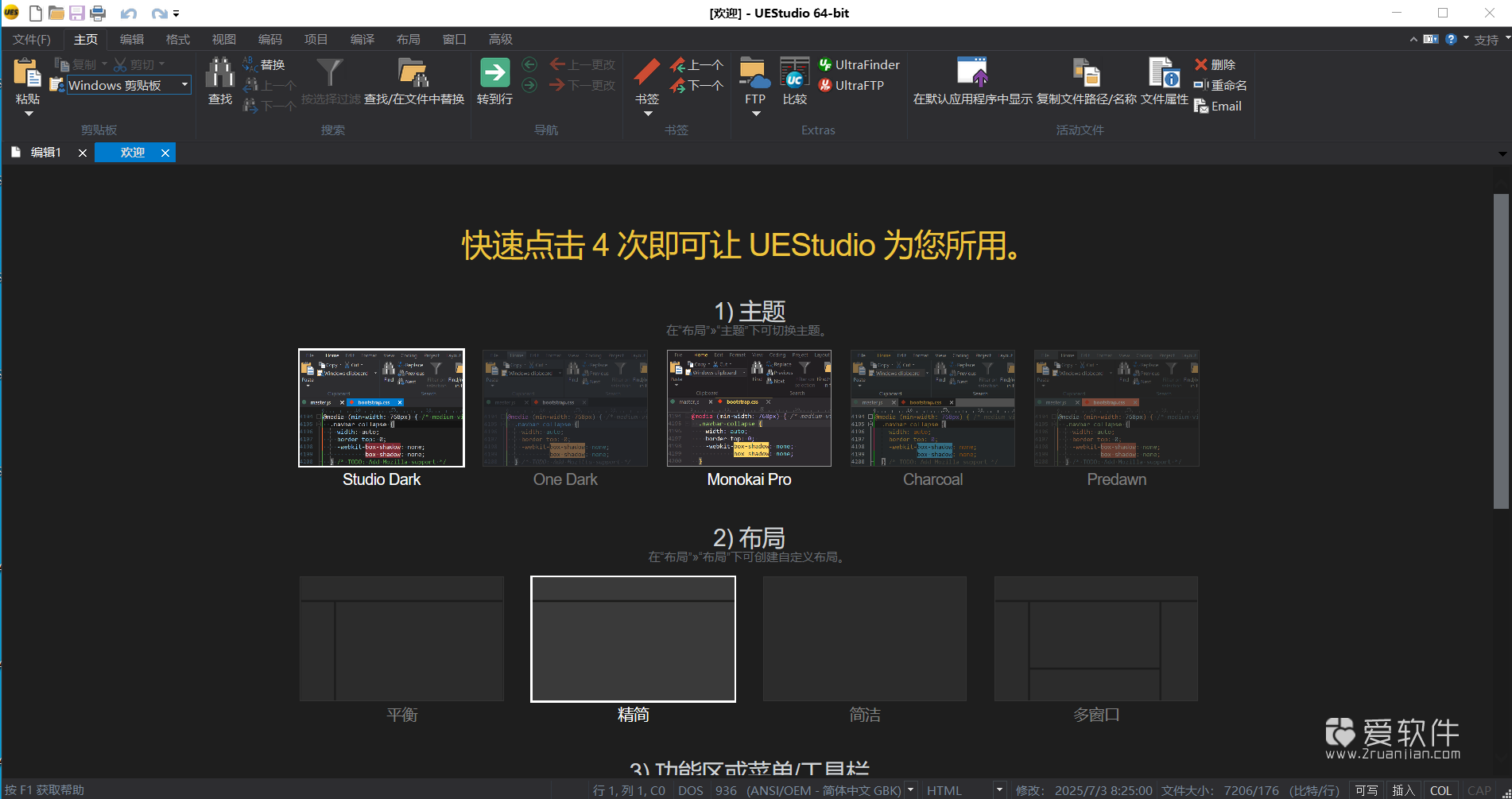1512x799 pixels.
Task: Choose the 多窗口 layout option
Action: coord(1096,638)
